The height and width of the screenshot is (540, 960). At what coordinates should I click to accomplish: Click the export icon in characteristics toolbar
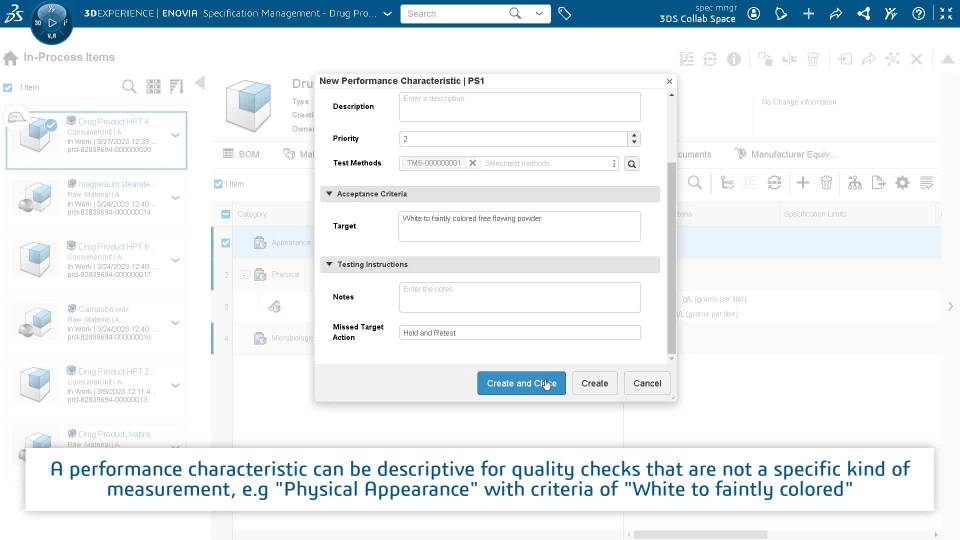879,182
